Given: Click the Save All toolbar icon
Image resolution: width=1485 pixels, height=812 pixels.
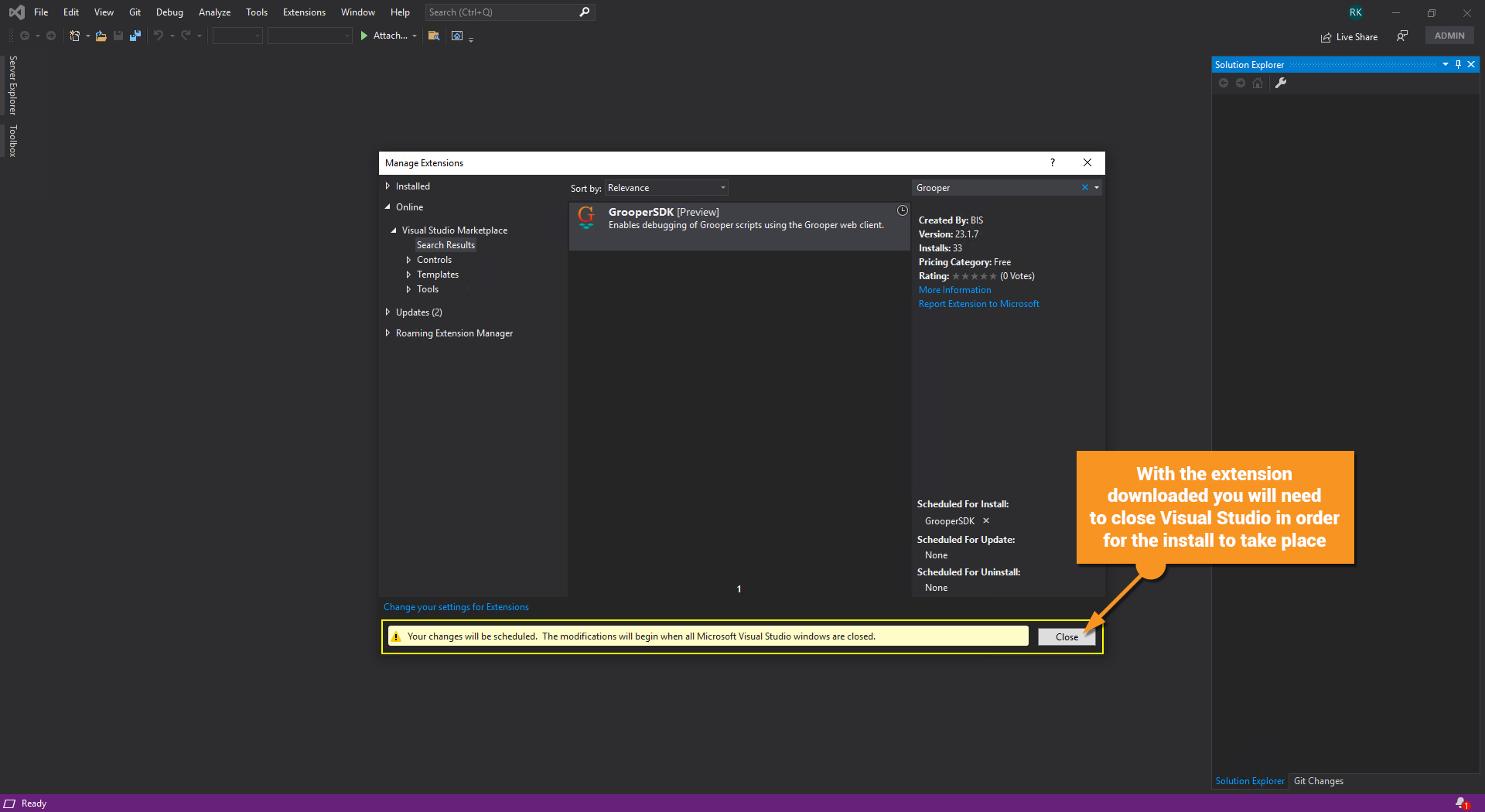Looking at the screenshot, I should point(135,36).
